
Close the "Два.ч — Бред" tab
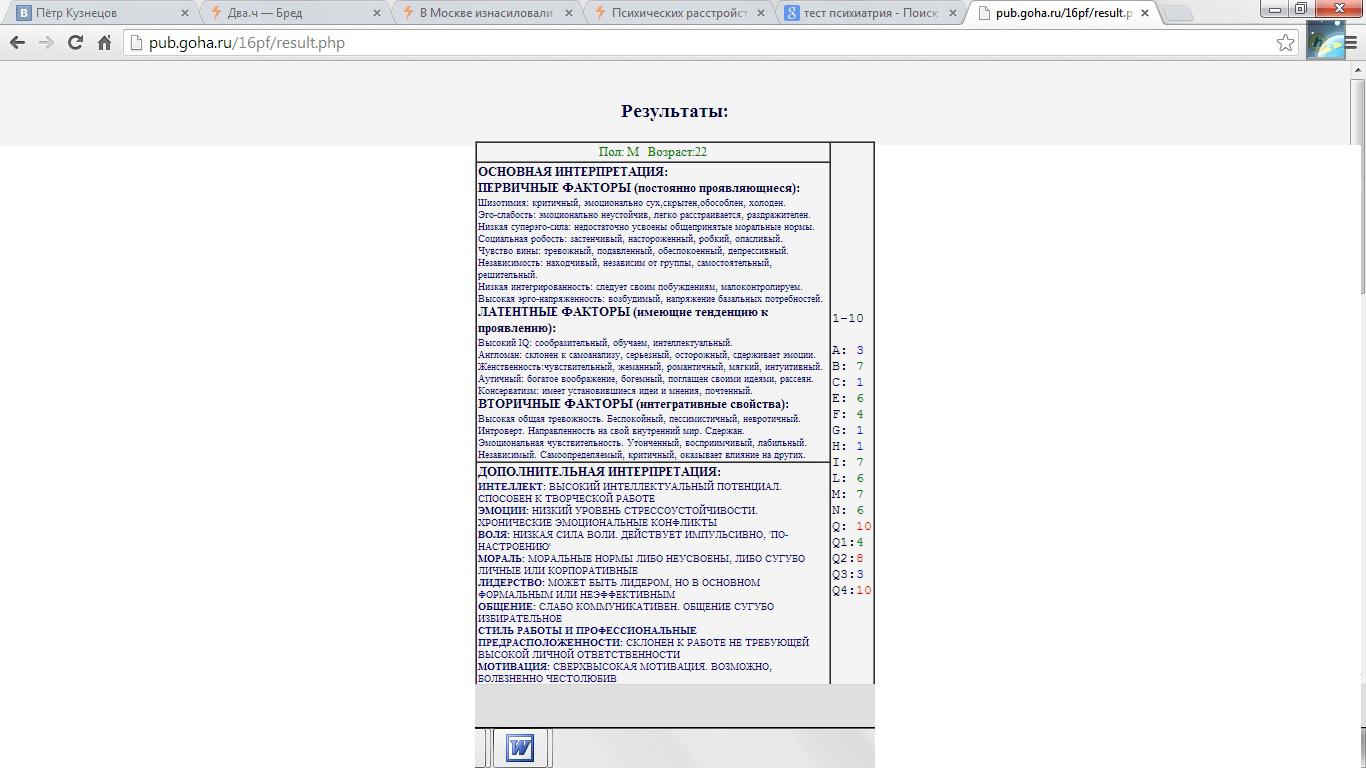pos(377,13)
